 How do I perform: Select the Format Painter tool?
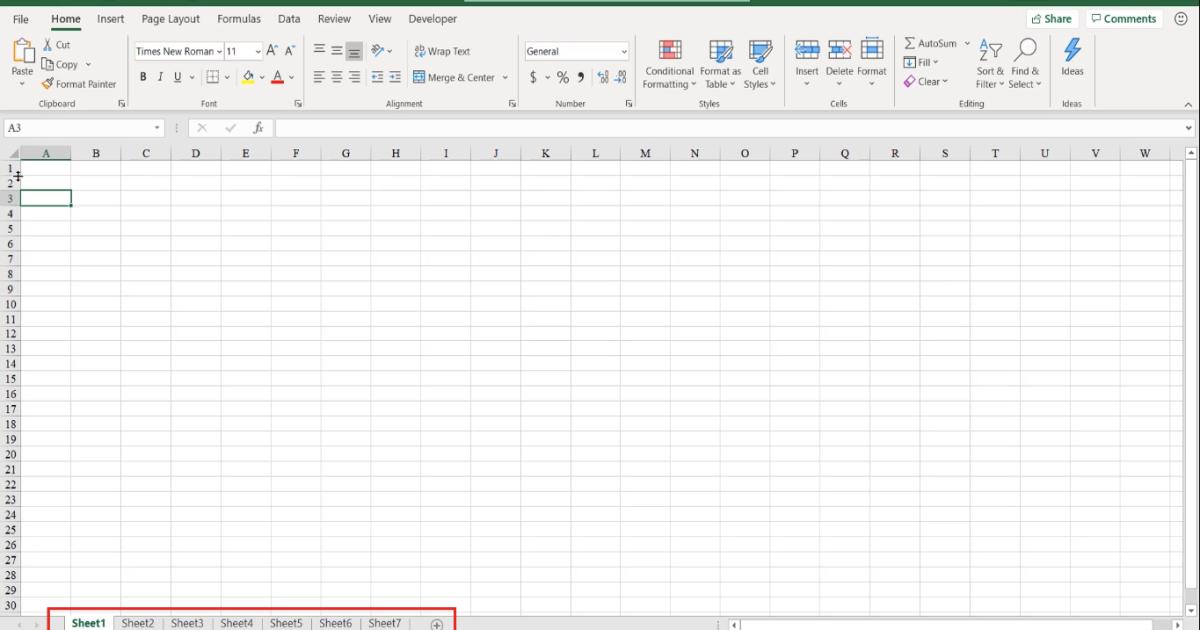pyautogui.click(x=79, y=84)
